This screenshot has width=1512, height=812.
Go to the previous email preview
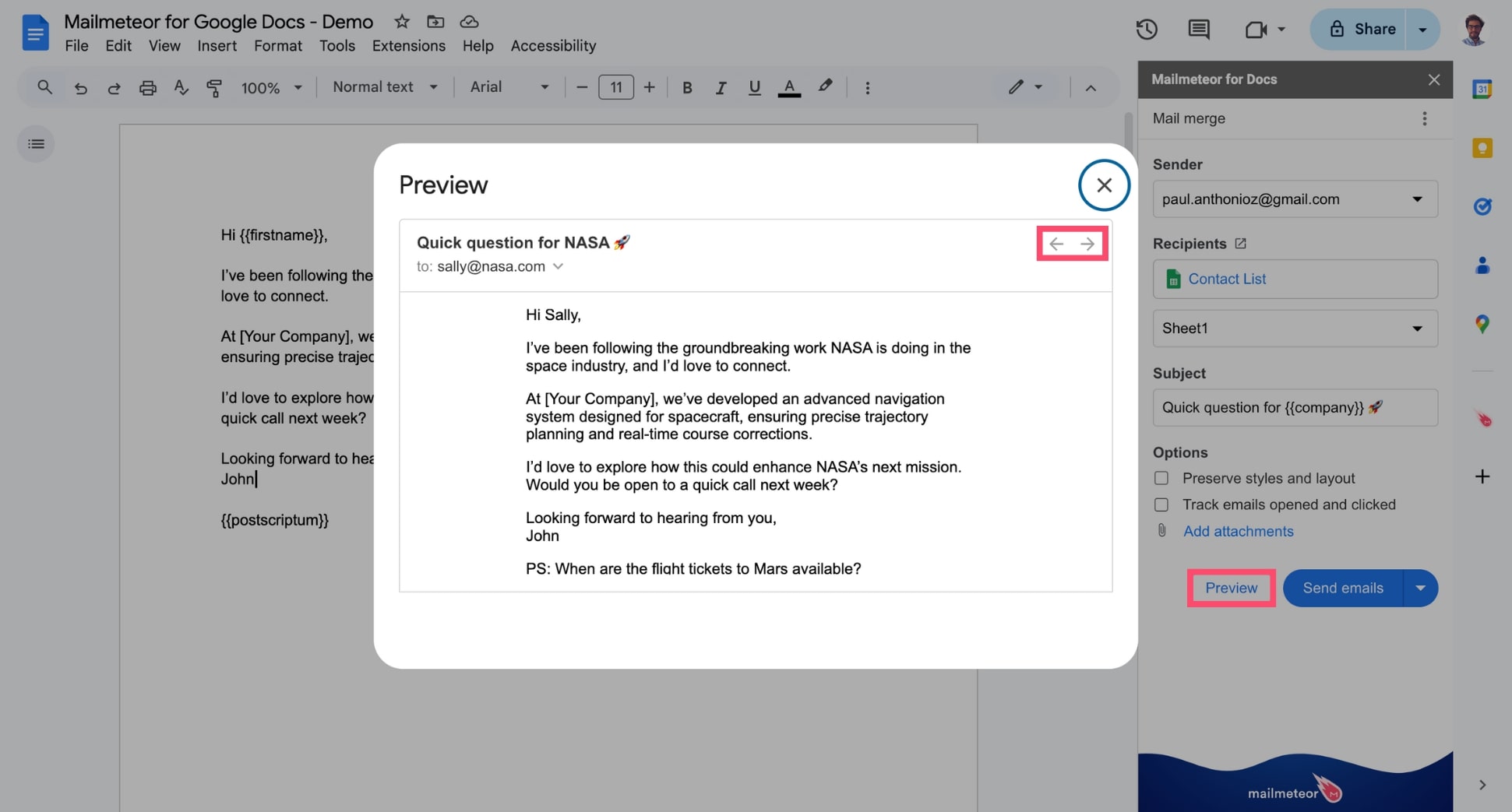pyautogui.click(x=1056, y=244)
